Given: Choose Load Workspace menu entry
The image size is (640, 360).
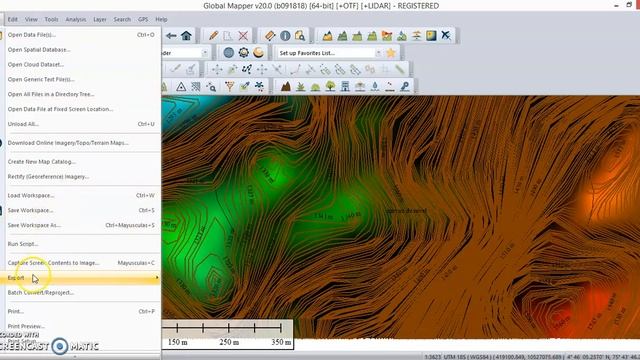Looking at the screenshot, I should tap(82, 196).
